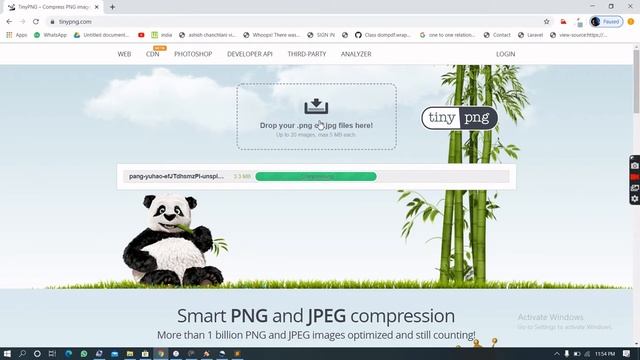Click the red extension icon in the toolbar
Image resolution: width=640 pixels, height=360 pixels.
coord(563,22)
